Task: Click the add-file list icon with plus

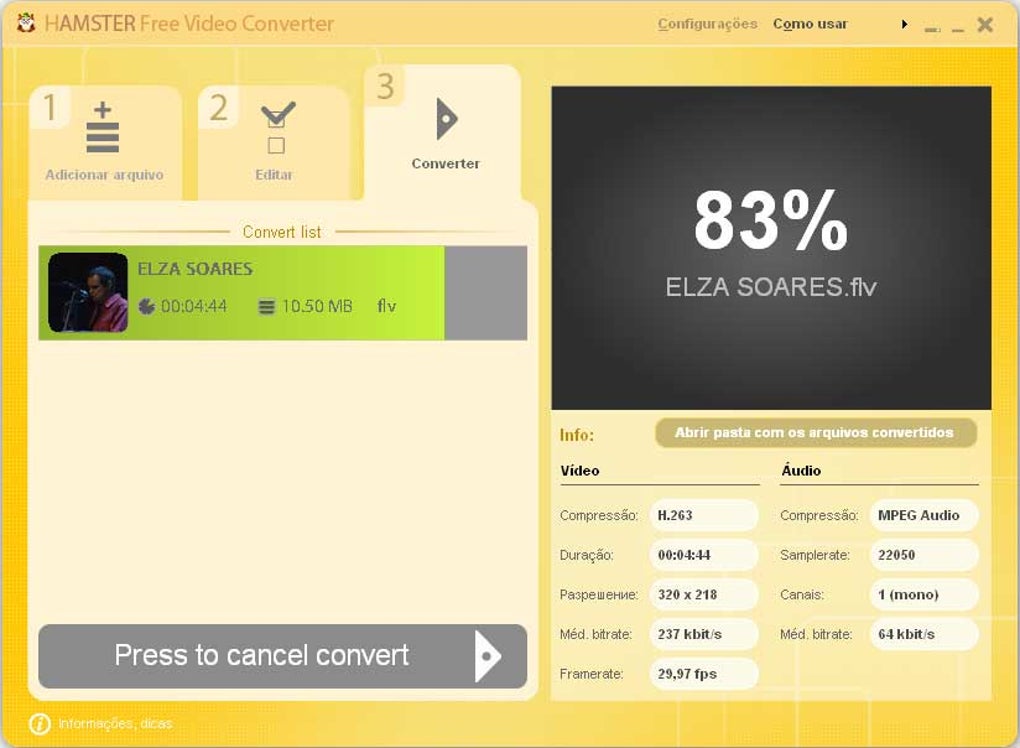Action: coord(103,127)
